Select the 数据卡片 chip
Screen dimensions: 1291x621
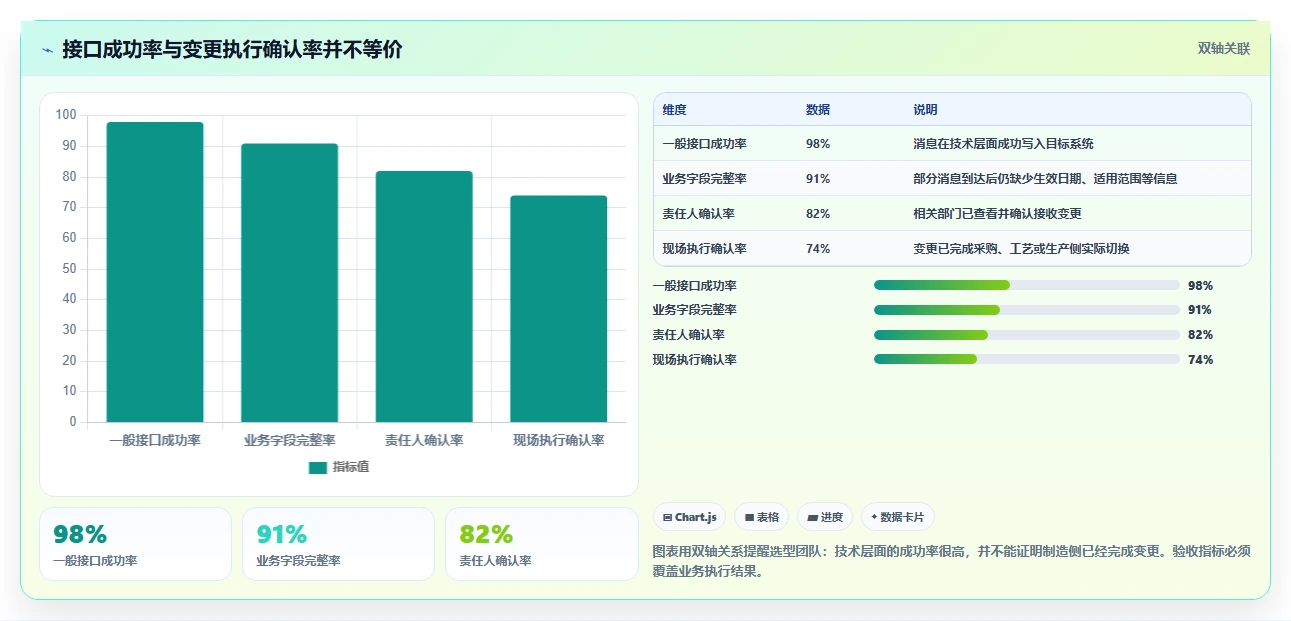click(897, 517)
